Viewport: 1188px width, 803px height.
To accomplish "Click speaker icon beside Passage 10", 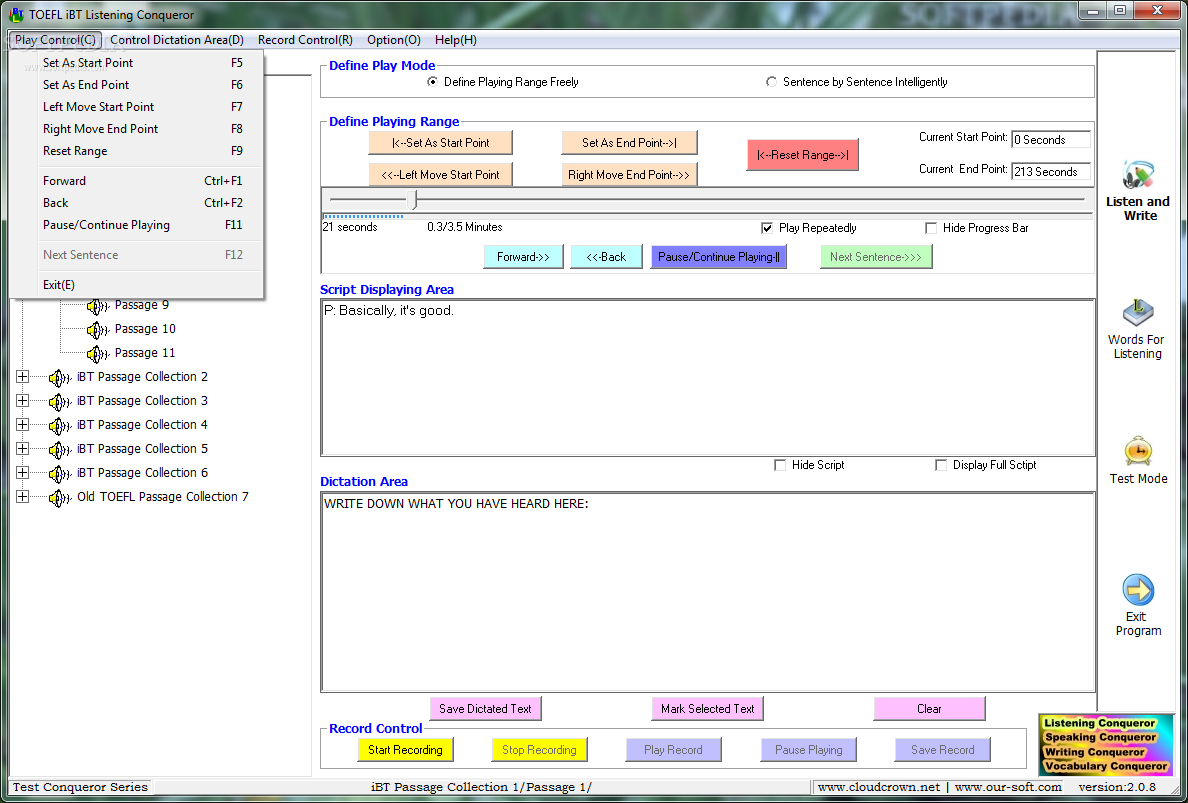I will pos(98,330).
